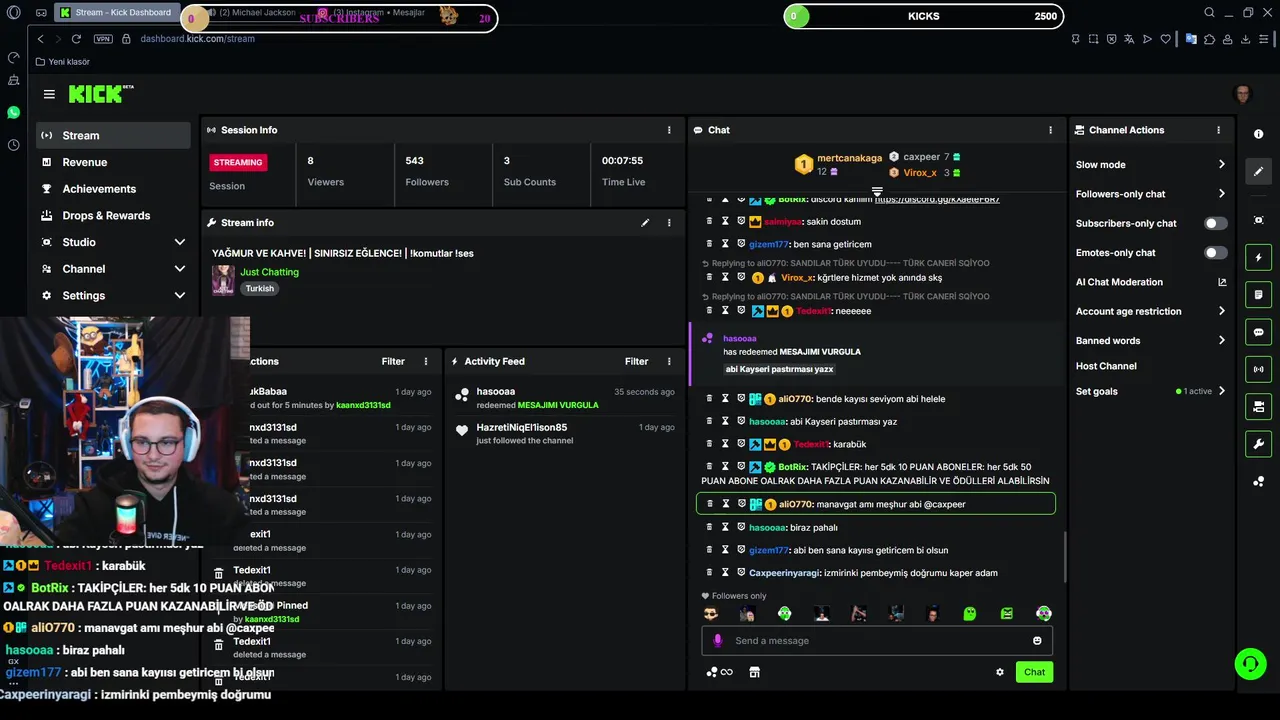Open the Channel Actions three-dot menu
This screenshot has width=1280, height=720.
point(1218,130)
